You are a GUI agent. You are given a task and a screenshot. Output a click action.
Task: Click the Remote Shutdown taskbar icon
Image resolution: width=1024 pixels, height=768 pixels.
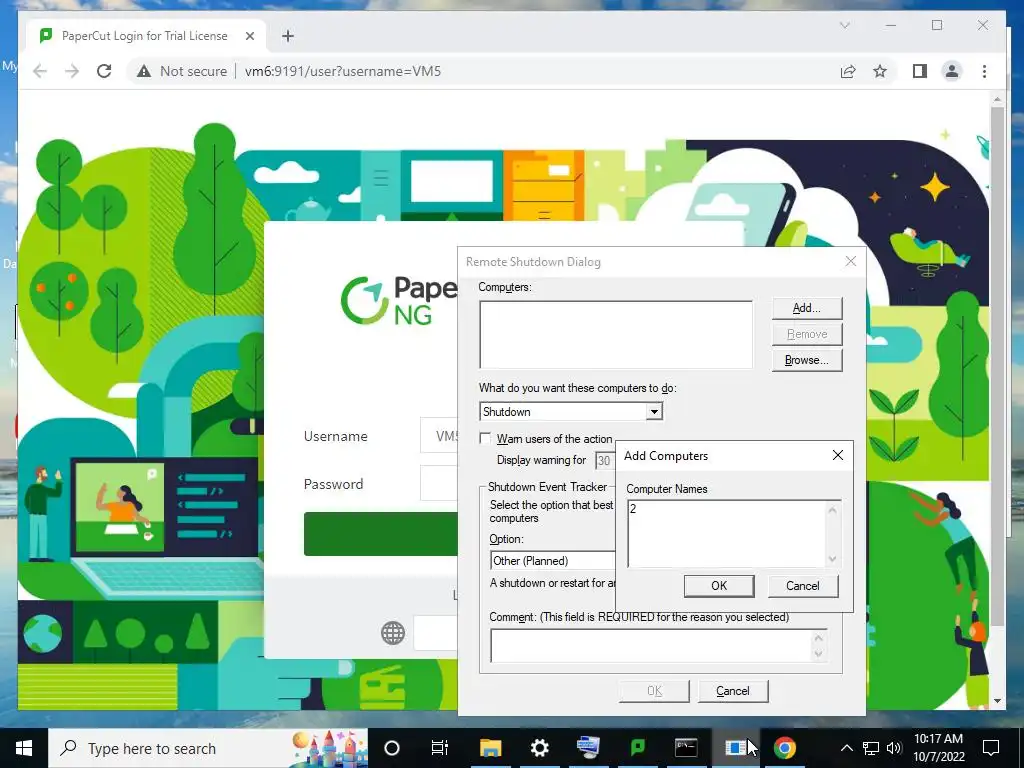coord(735,748)
